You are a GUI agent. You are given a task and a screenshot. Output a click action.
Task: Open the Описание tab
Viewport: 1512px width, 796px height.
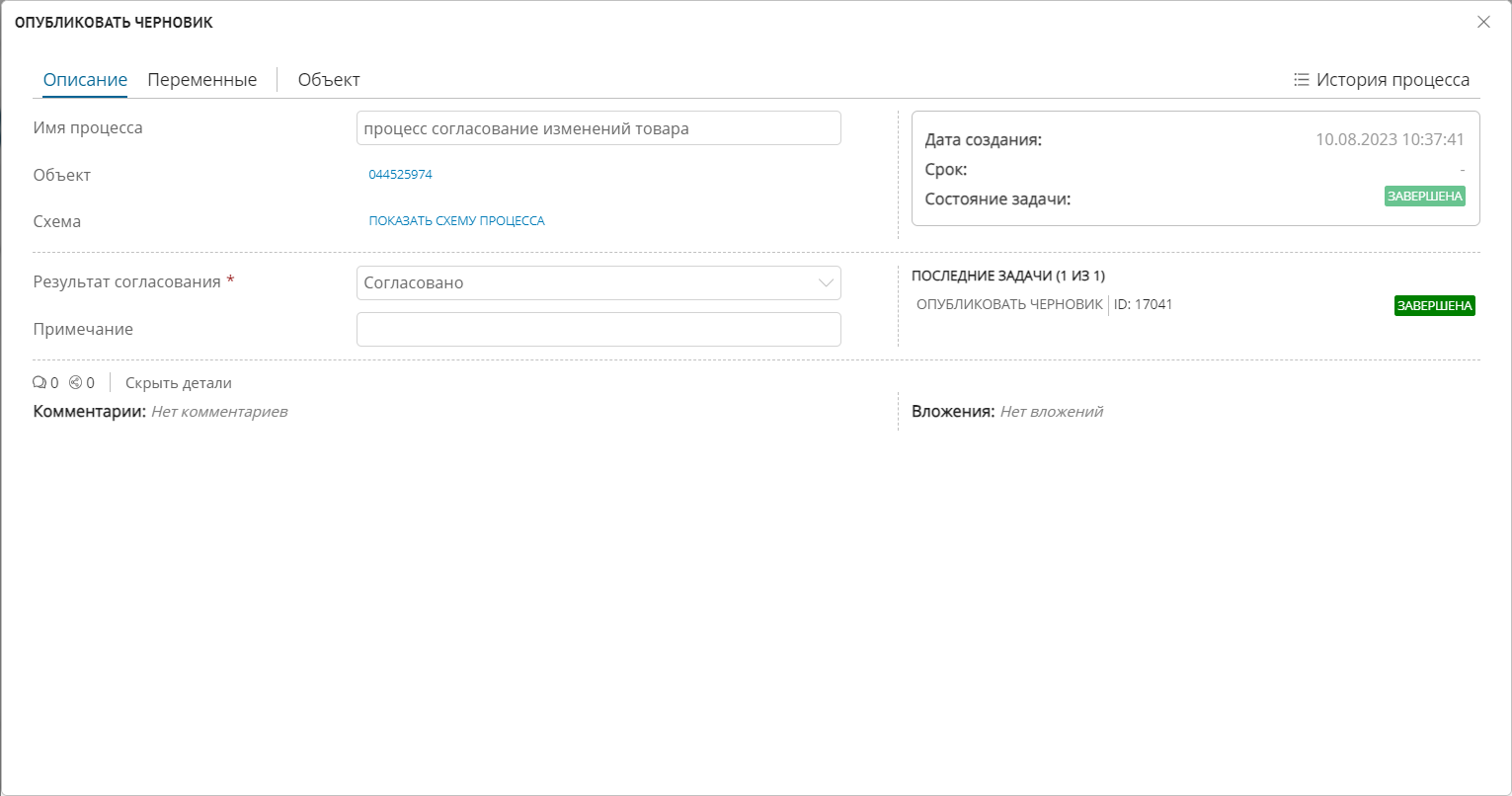(x=85, y=80)
